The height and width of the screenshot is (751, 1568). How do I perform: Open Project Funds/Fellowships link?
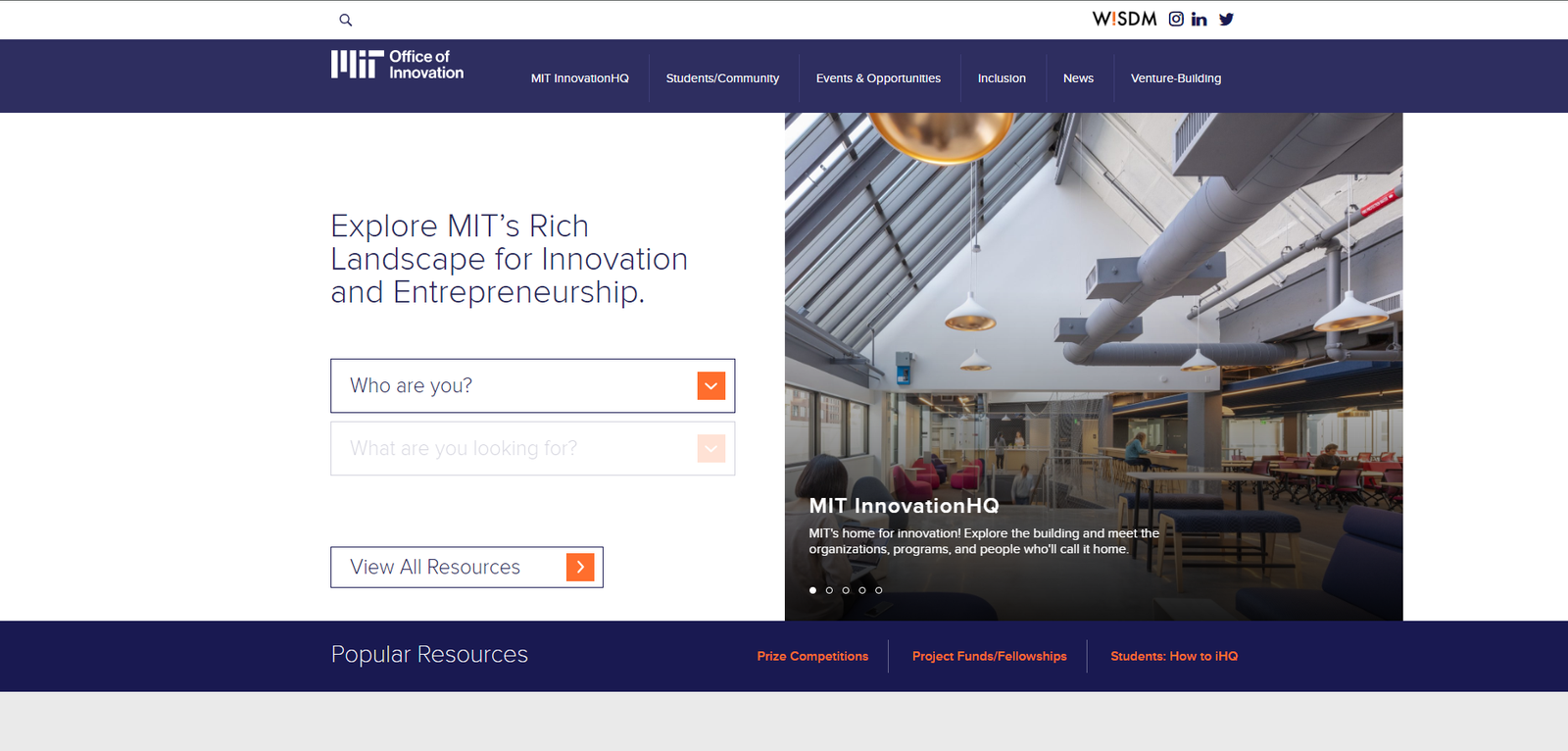tap(989, 656)
